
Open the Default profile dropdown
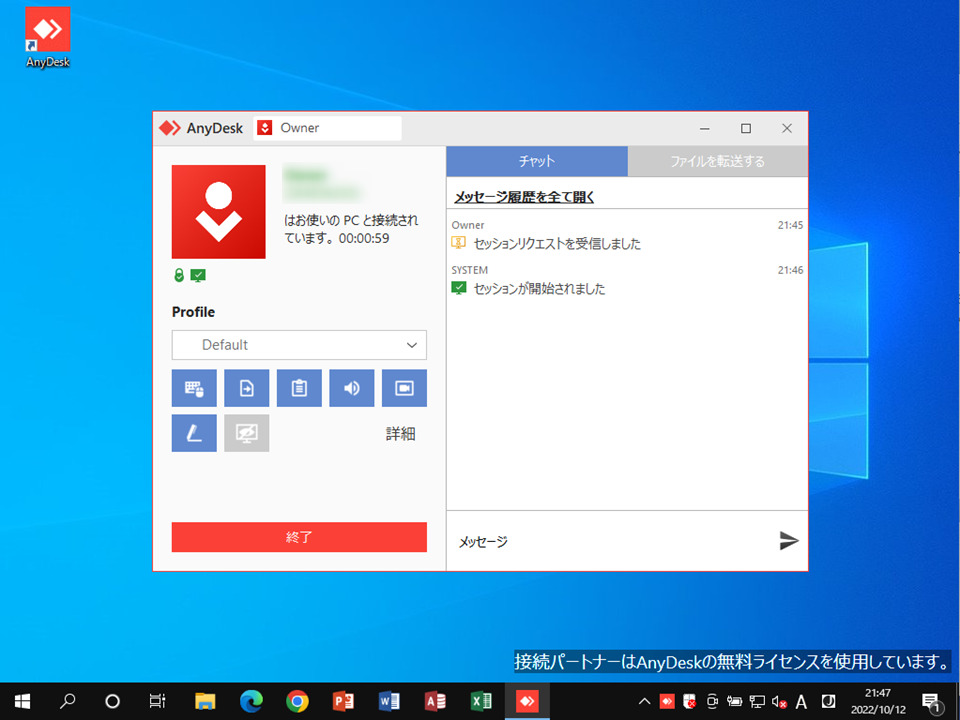[x=299, y=344]
